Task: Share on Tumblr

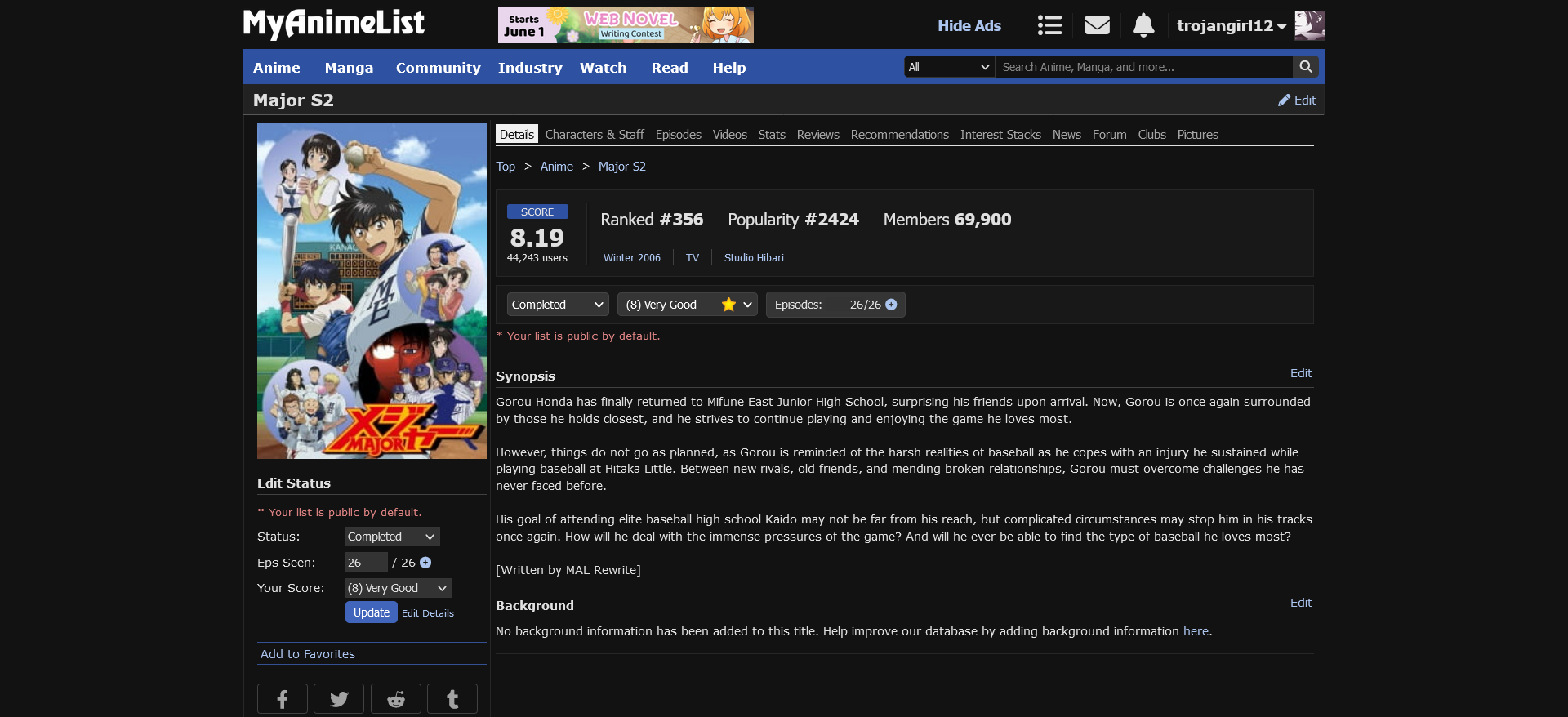Action: (x=452, y=699)
